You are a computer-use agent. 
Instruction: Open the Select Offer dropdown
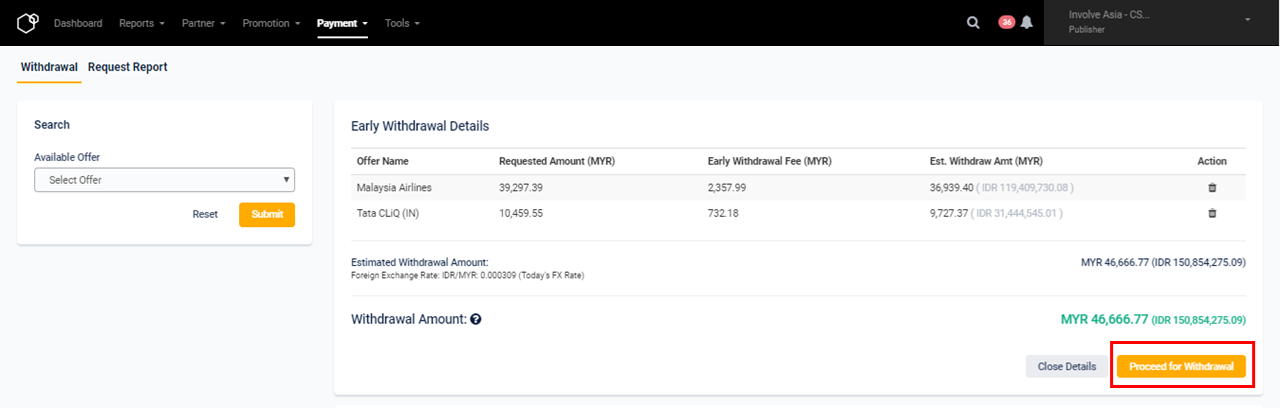[x=165, y=179]
